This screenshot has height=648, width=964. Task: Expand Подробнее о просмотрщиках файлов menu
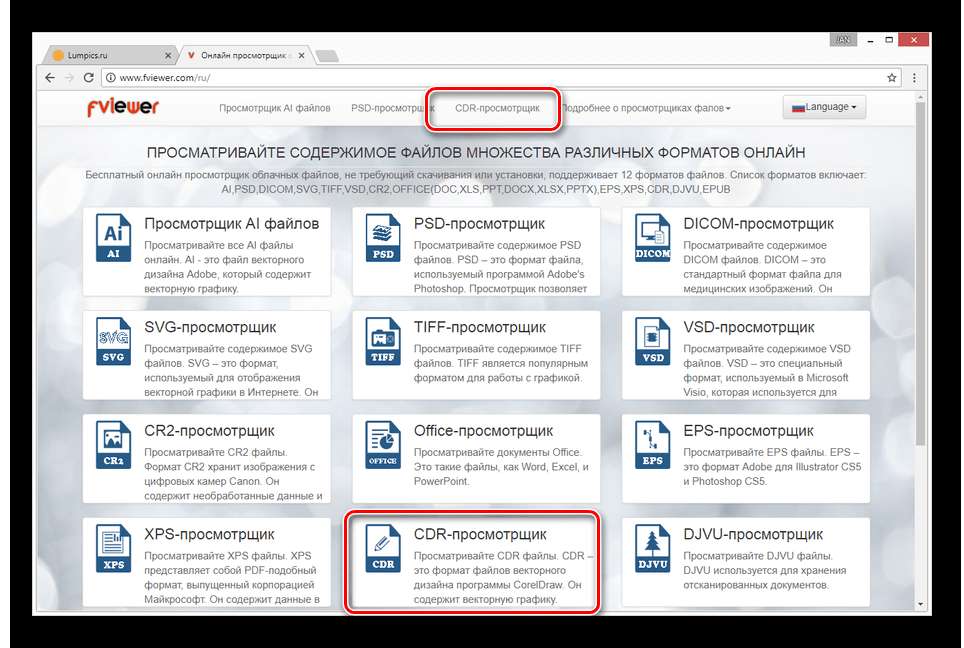646,108
